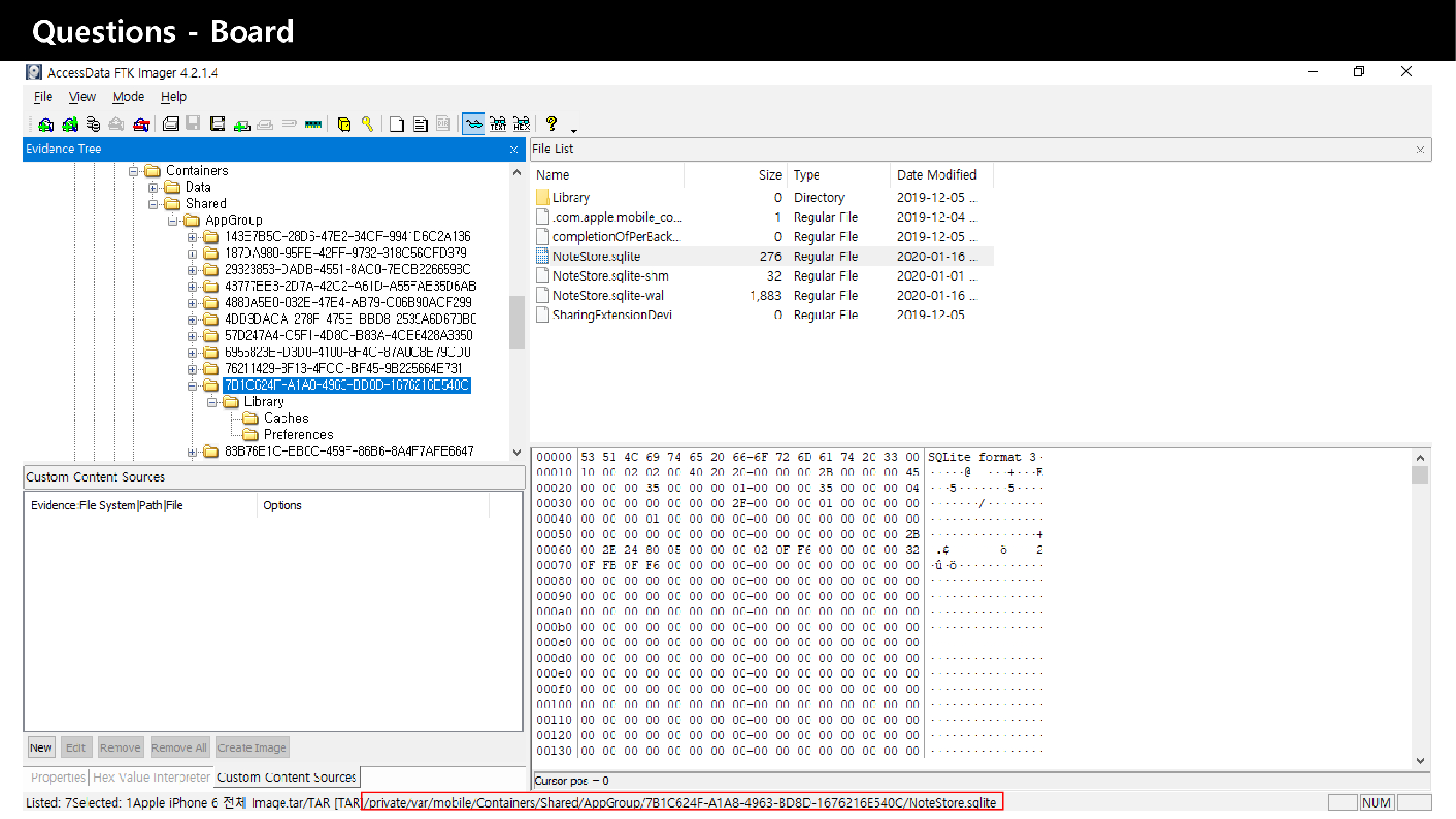The height and width of the screenshot is (819, 1456).
Task: Click the Evidence Tree vertical scrollbar thumb
Action: point(516,322)
